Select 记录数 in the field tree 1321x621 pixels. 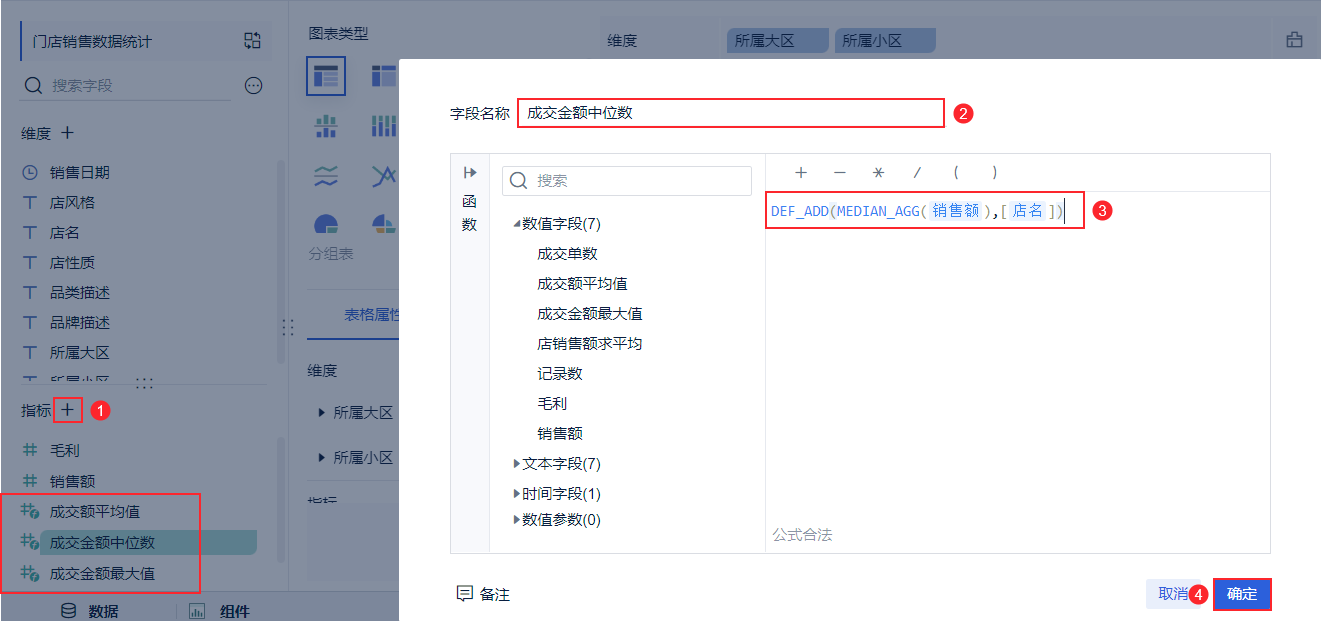click(x=559, y=374)
